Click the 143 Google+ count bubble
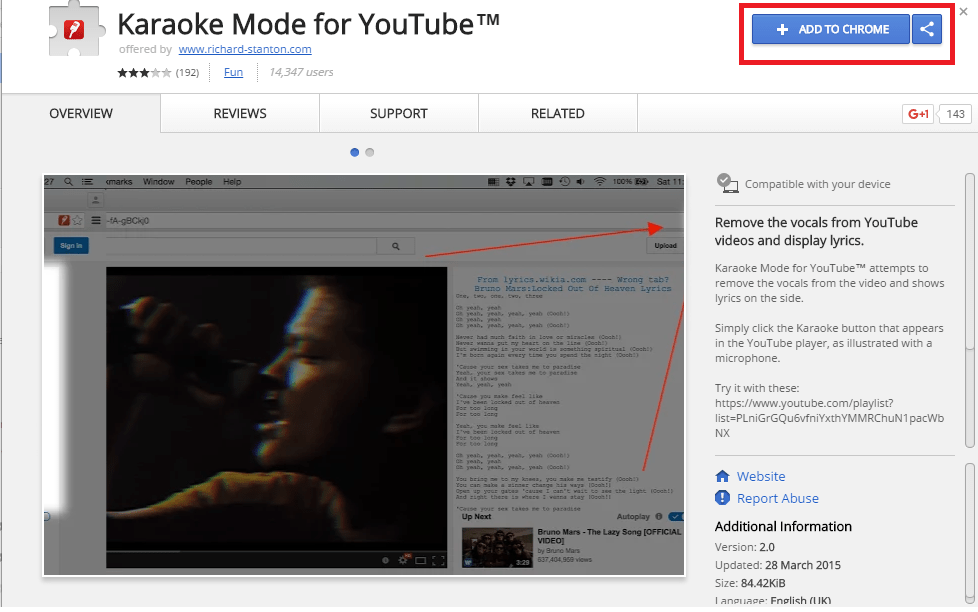 pos(955,114)
